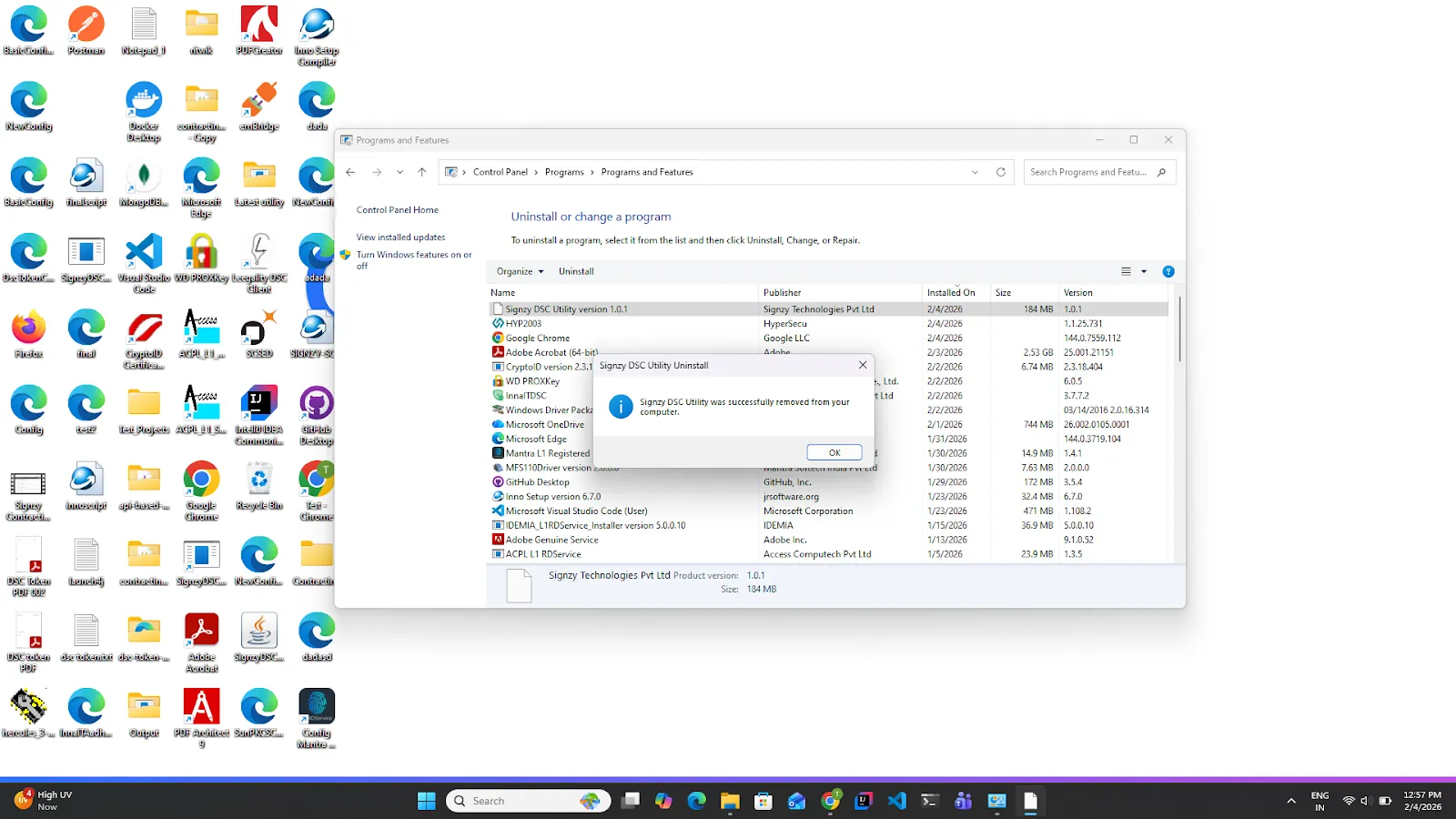1456x819 pixels.
Task: Select the HYP2003 program row
Action: [828, 323]
